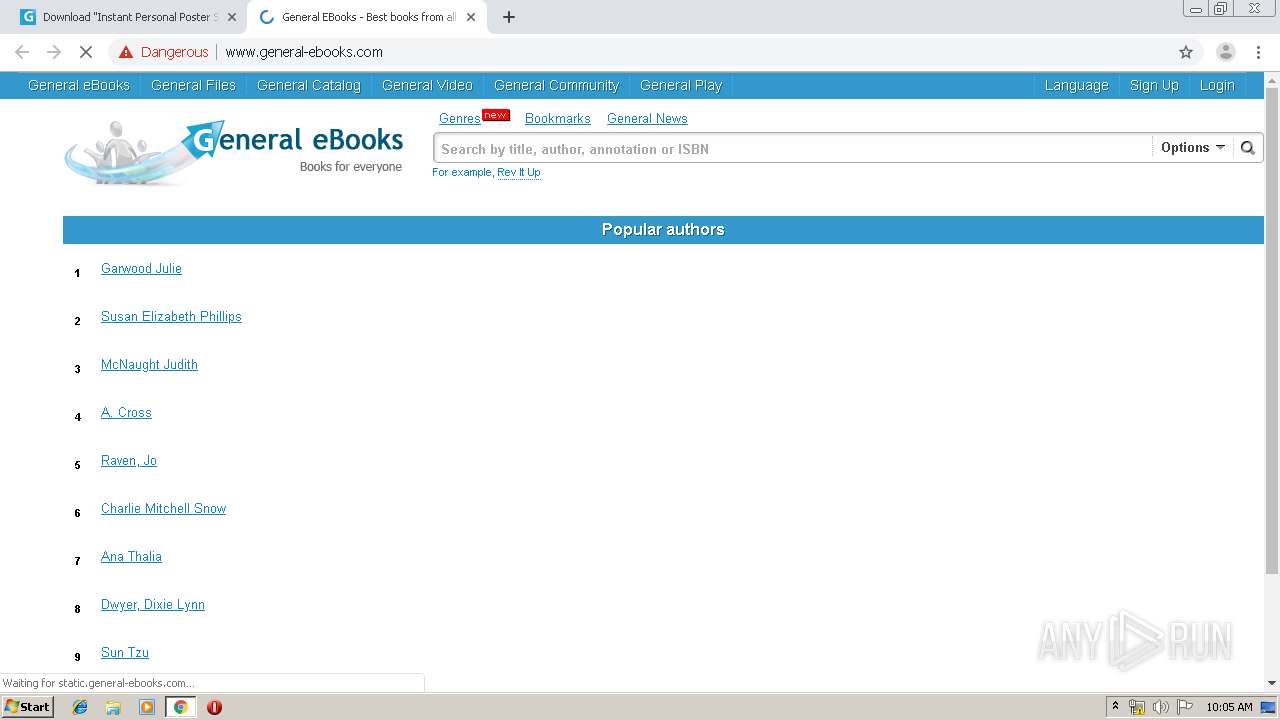This screenshot has width=1280, height=720.
Task: Click the General eBooks logo
Action: click(233, 152)
